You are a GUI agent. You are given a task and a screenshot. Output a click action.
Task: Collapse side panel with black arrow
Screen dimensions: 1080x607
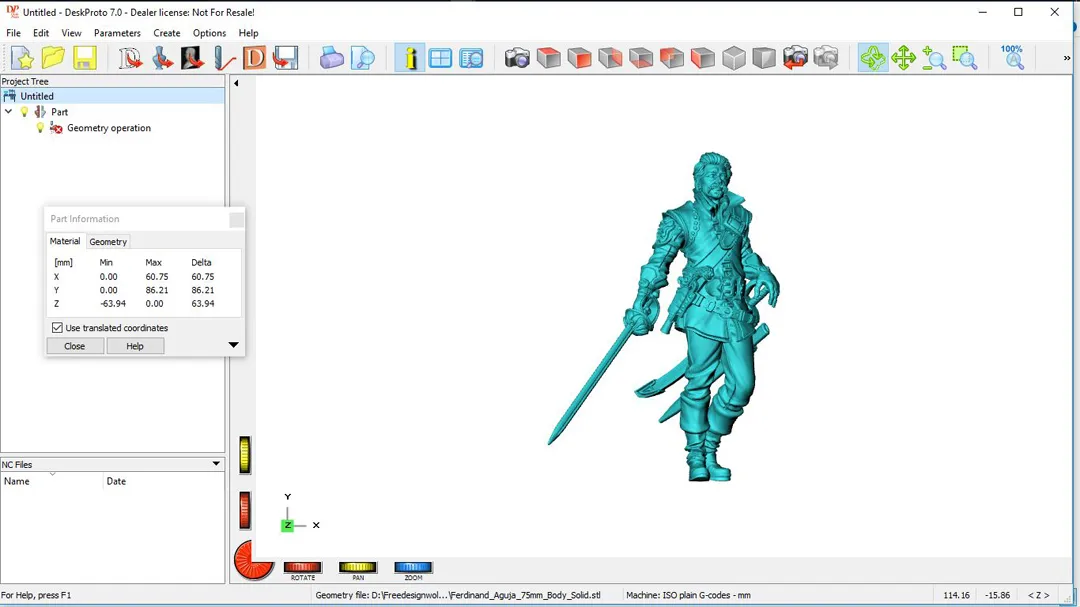[x=236, y=83]
